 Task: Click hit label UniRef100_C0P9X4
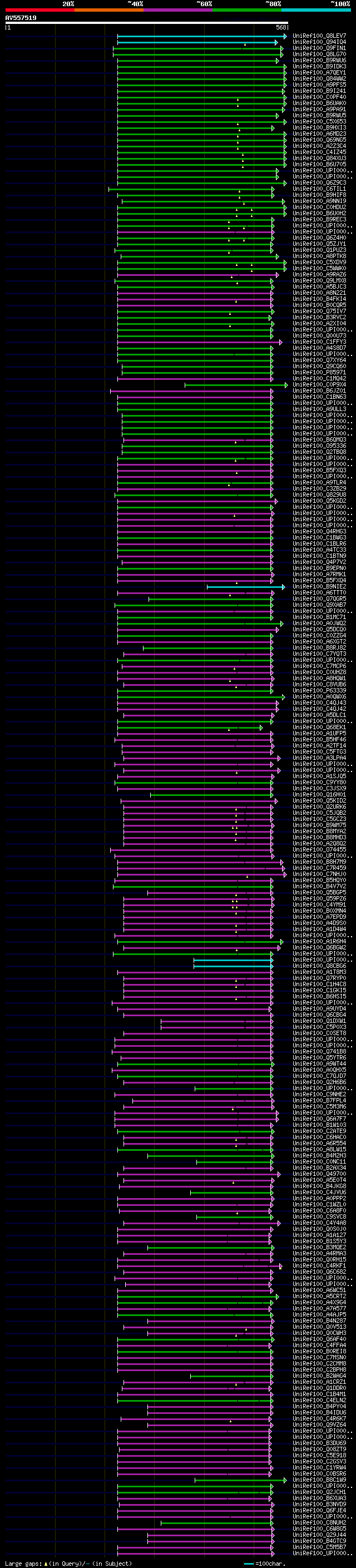pyautogui.click(x=319, y=385)
